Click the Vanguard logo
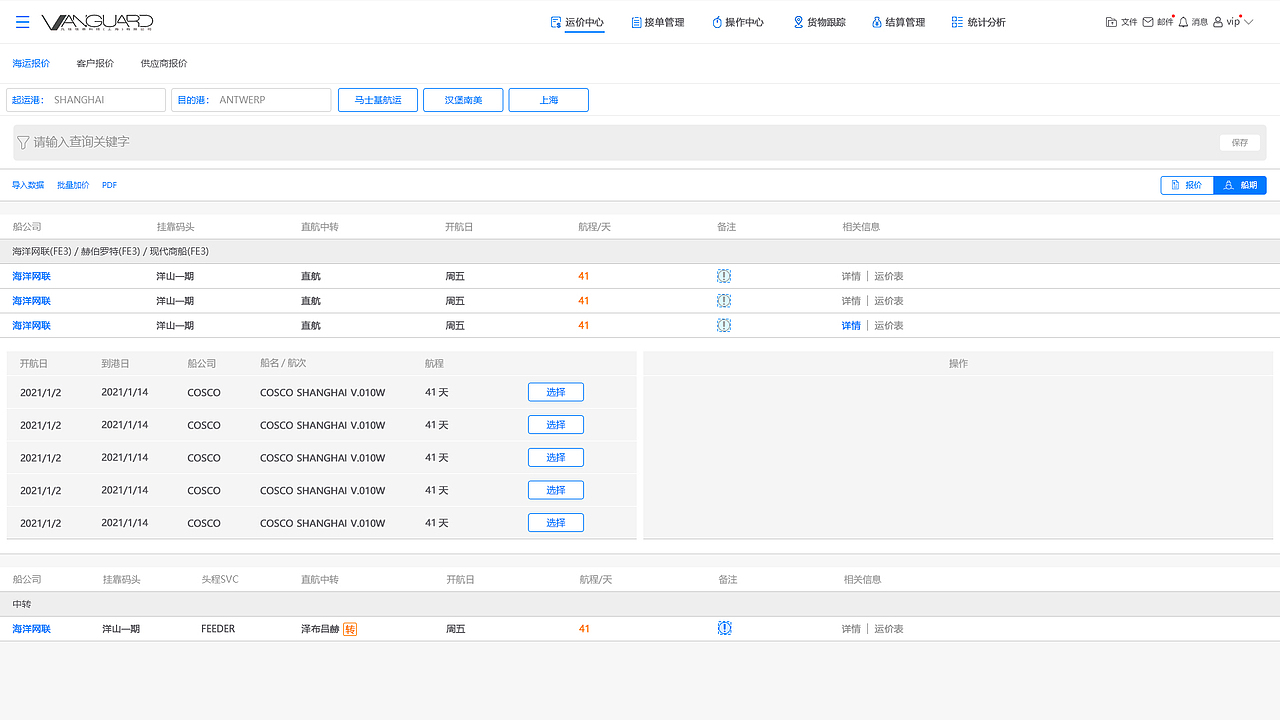Screen dimensions: 1280x720 point(97,22)
